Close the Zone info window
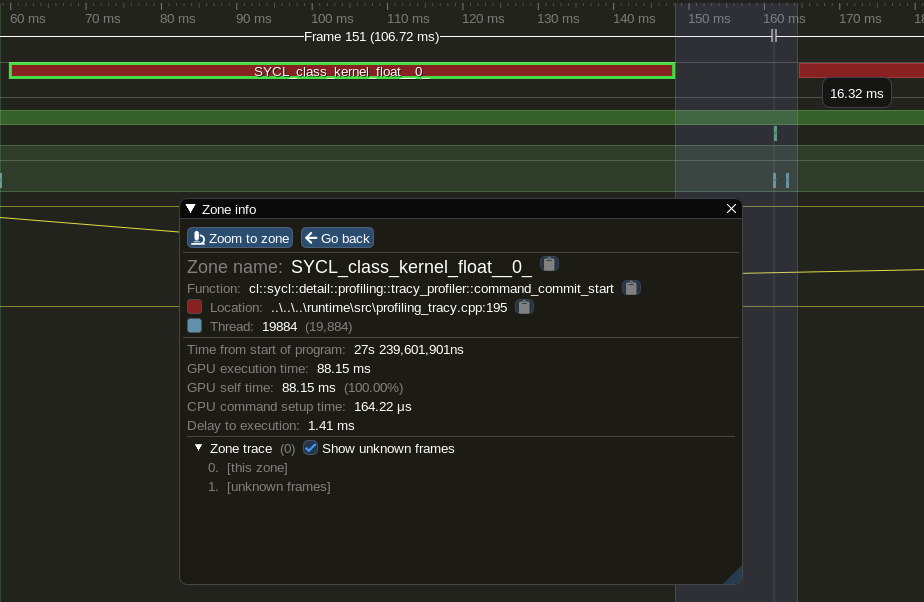Screen dimensions: 924x602 pyautogui.click(x=731, y=209)
